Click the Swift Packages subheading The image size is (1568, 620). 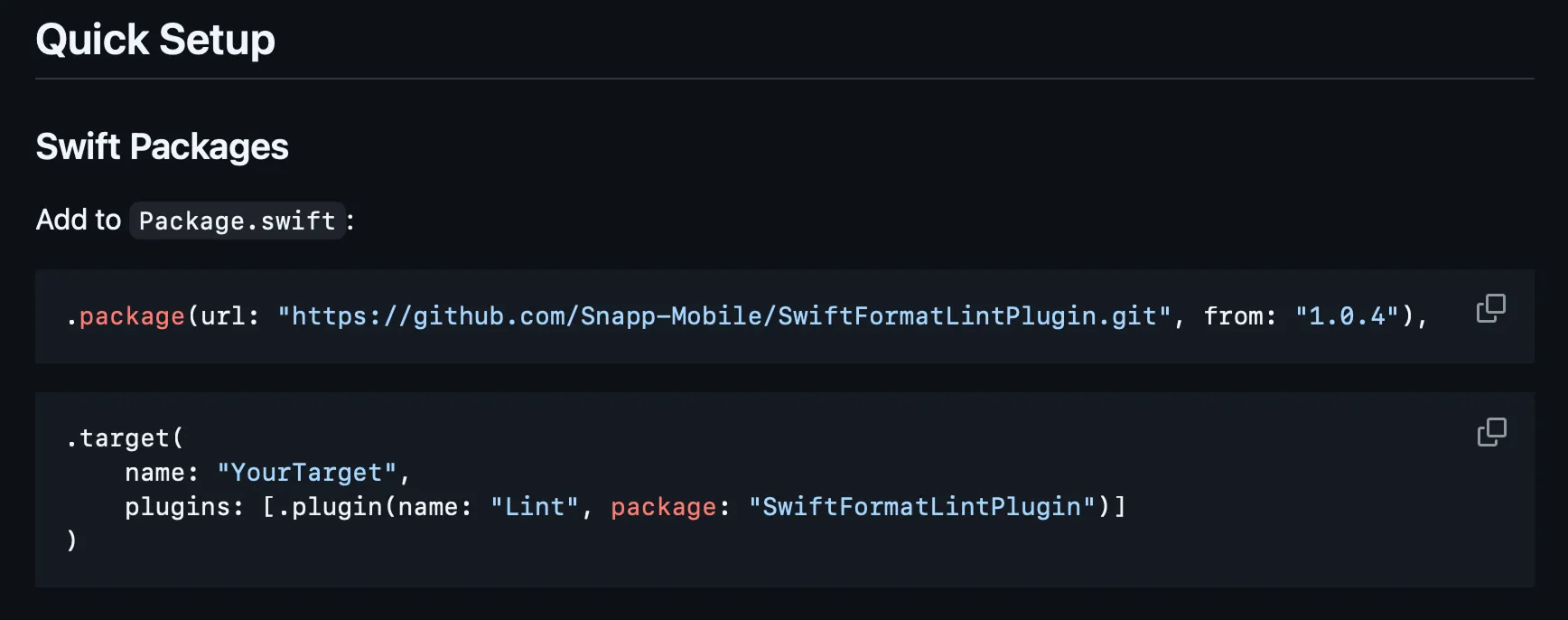click(x=162, y=146)
